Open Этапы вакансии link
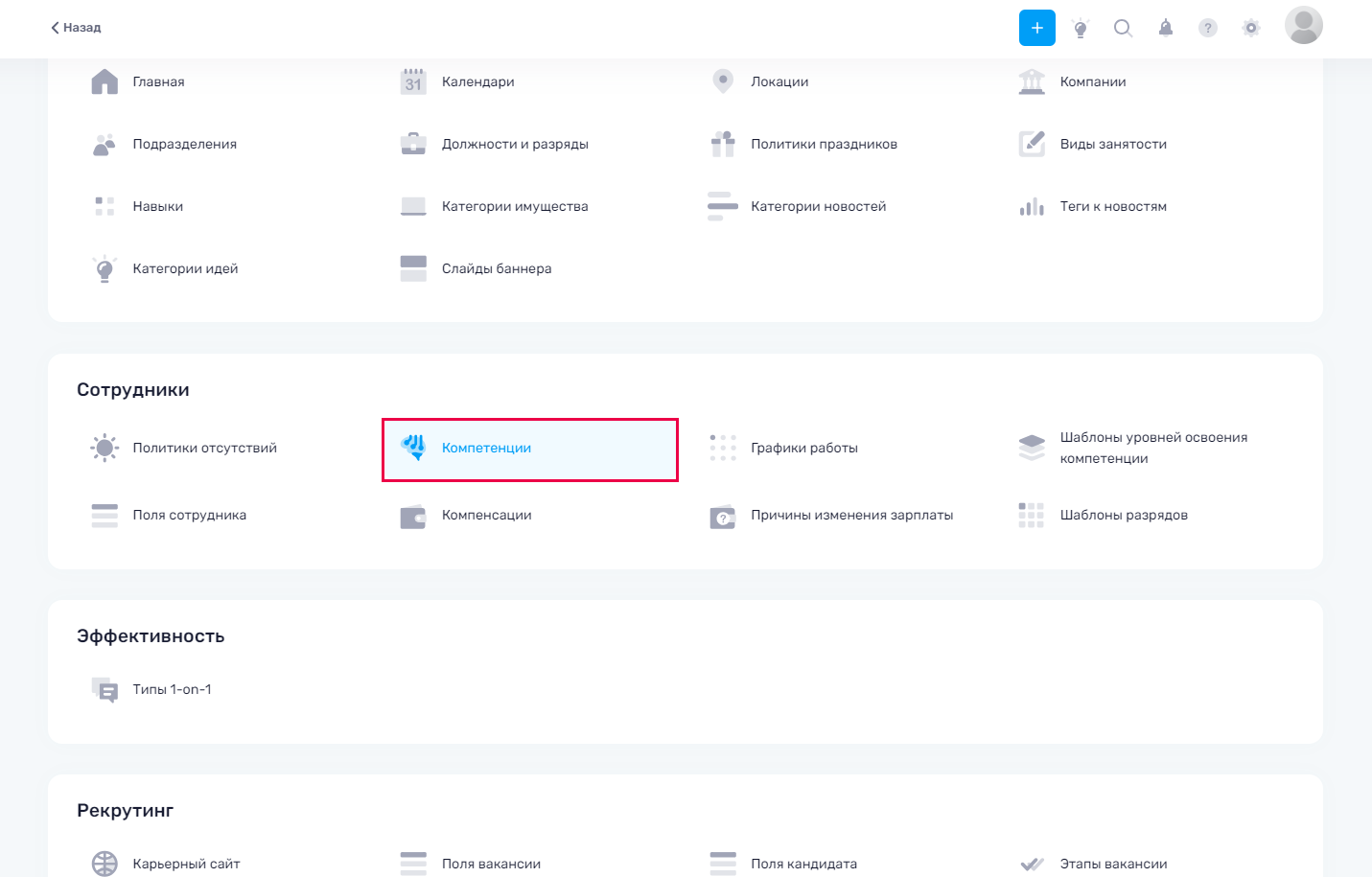1372x877 pixels. (x=1114, y=864)
